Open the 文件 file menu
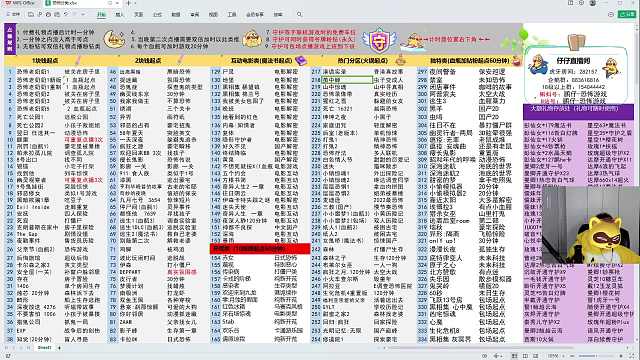 (13, 14)
